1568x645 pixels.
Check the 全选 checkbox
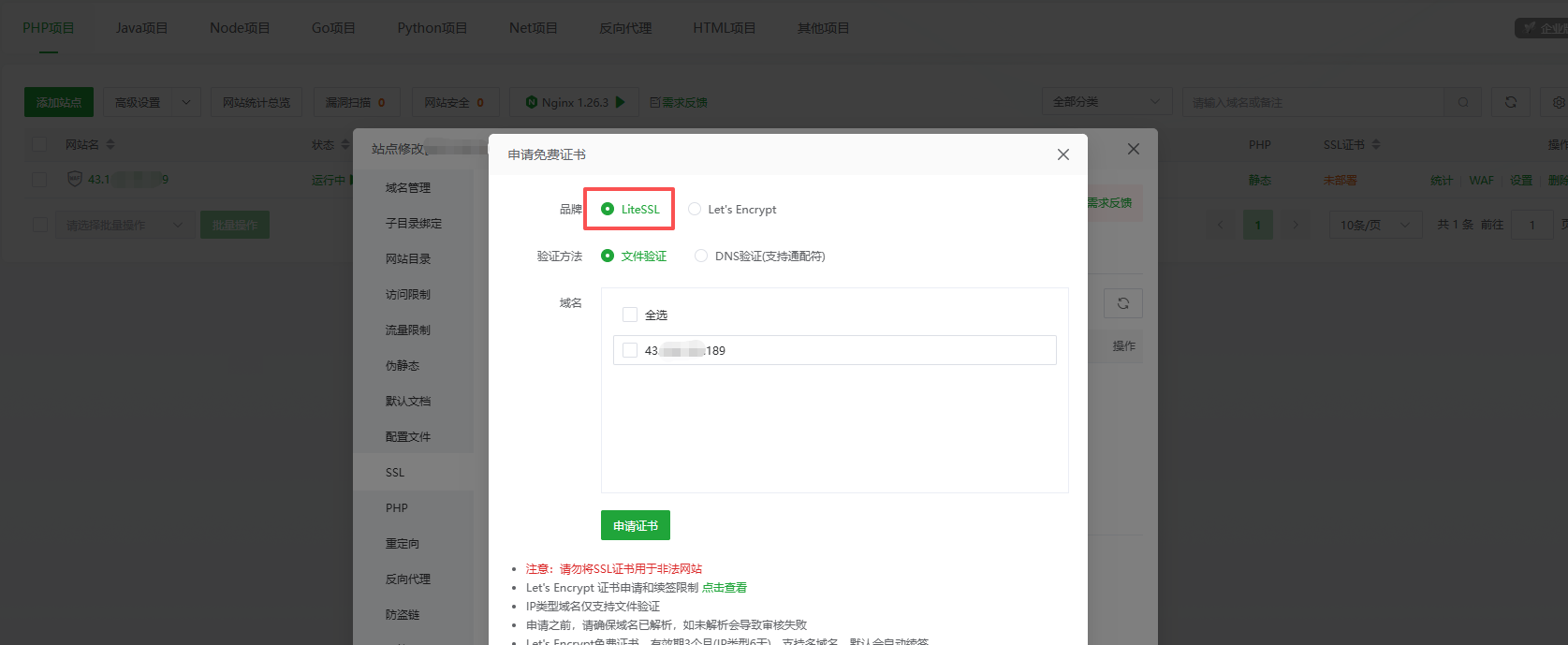pyautogui.click(x=630, y=315)
